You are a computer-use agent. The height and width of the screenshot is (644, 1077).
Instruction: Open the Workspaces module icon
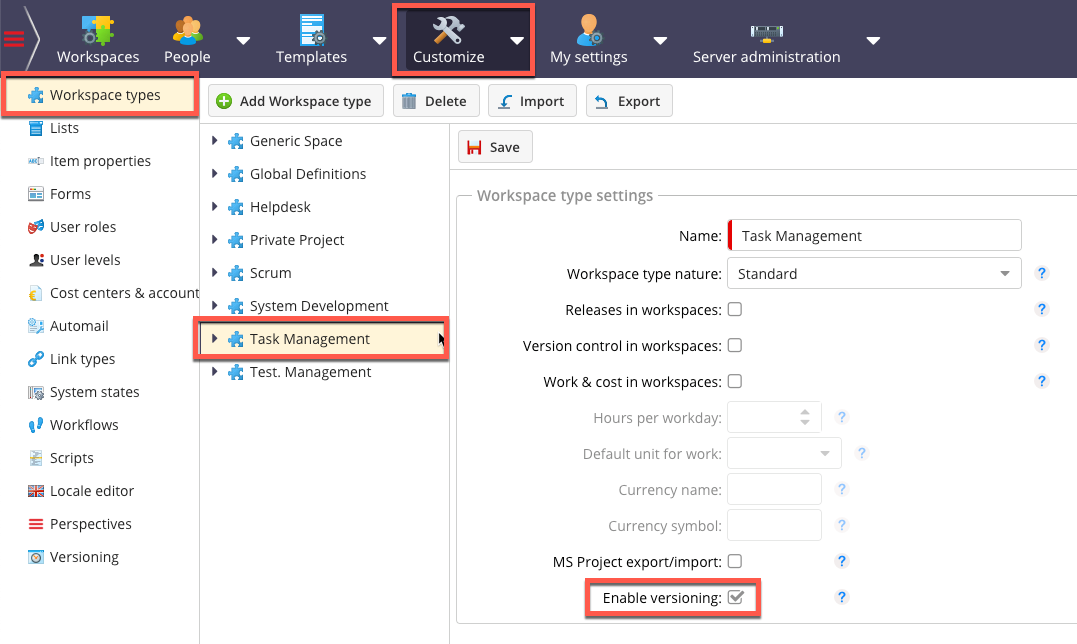[x=97, y=30]
